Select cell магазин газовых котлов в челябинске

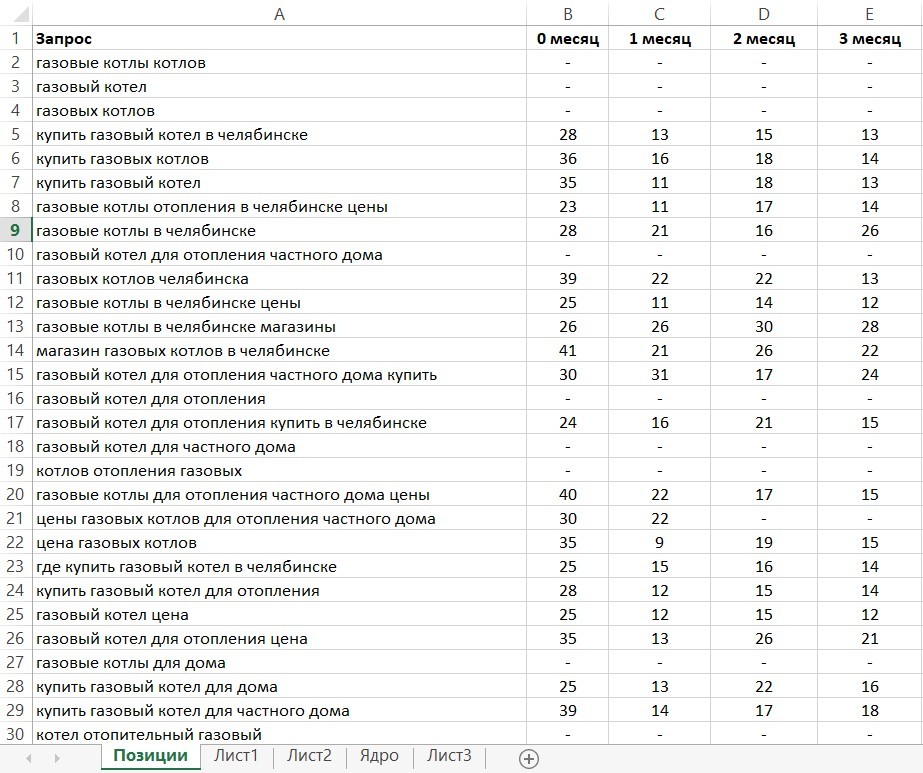point(279,350)
